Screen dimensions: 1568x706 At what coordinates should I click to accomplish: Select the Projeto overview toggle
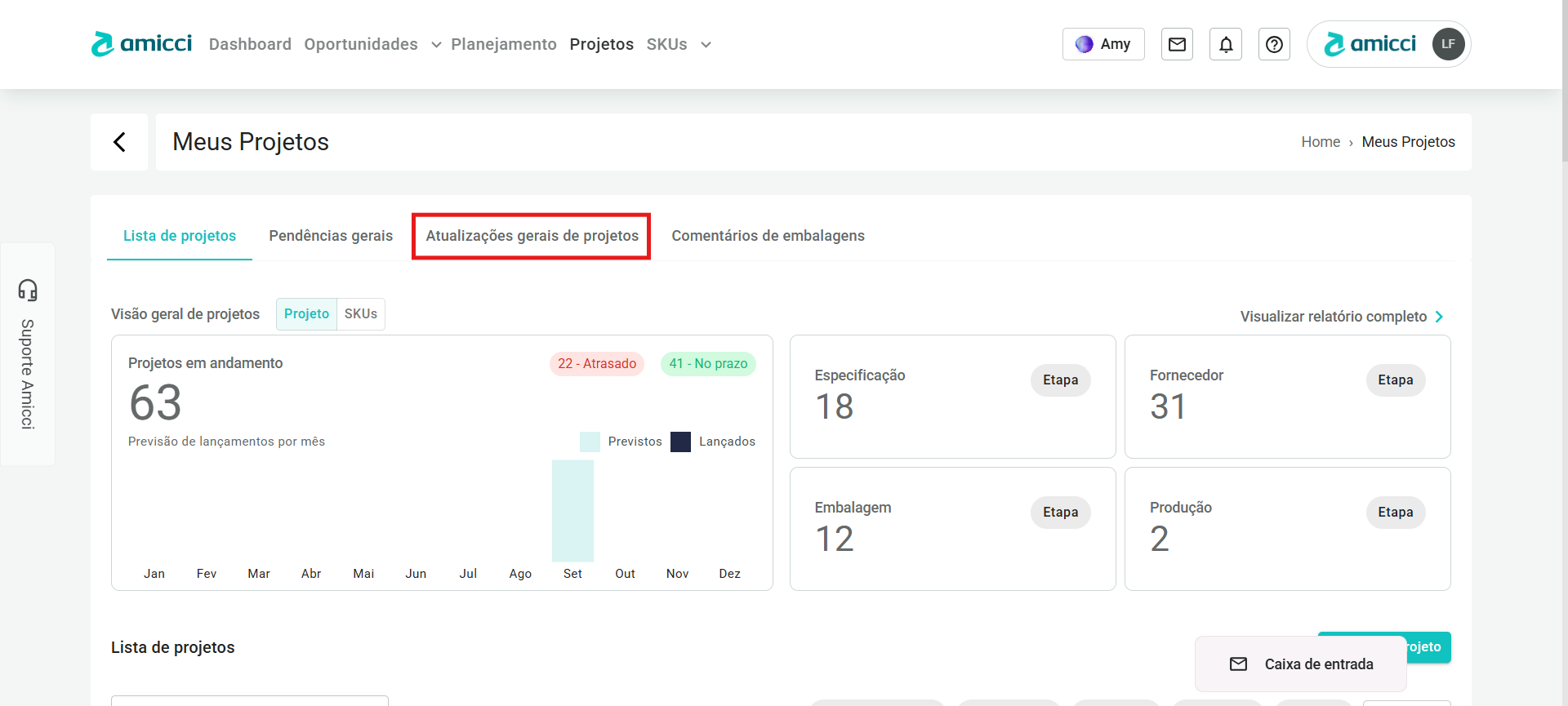[306, 314]
